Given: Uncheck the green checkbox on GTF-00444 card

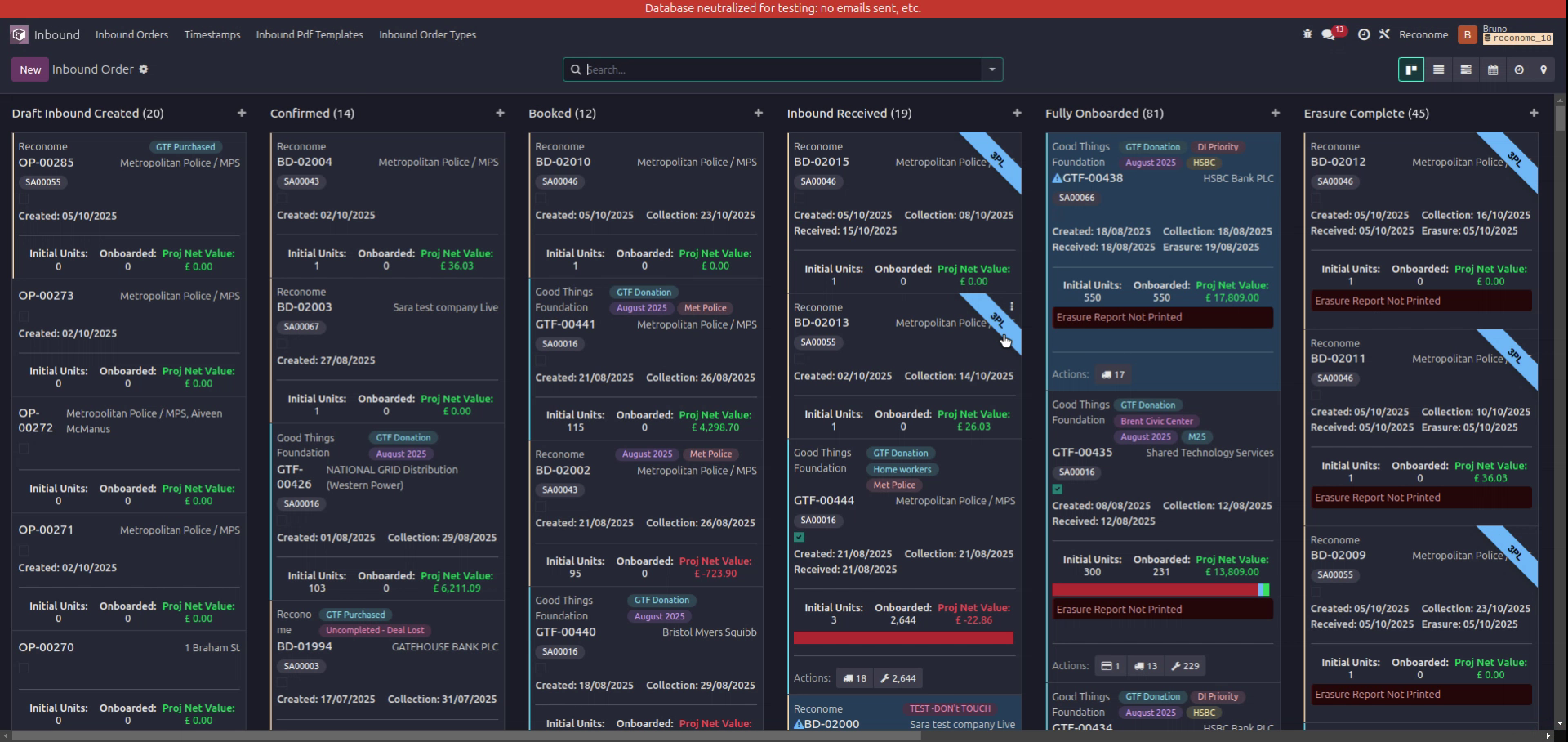Looking at the screenshot, I should point(799,537).
